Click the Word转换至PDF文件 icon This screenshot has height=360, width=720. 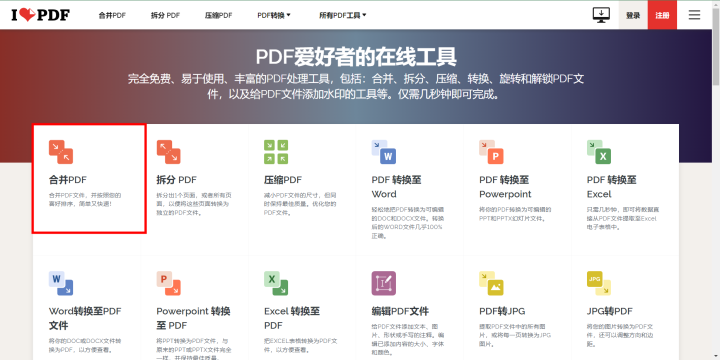coord(61,283)
